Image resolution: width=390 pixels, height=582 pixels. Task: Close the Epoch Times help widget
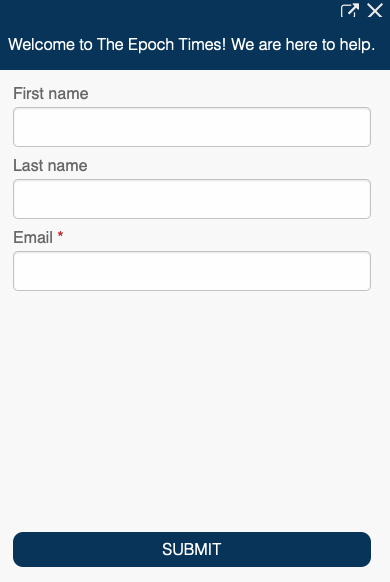tap(375, 10)
